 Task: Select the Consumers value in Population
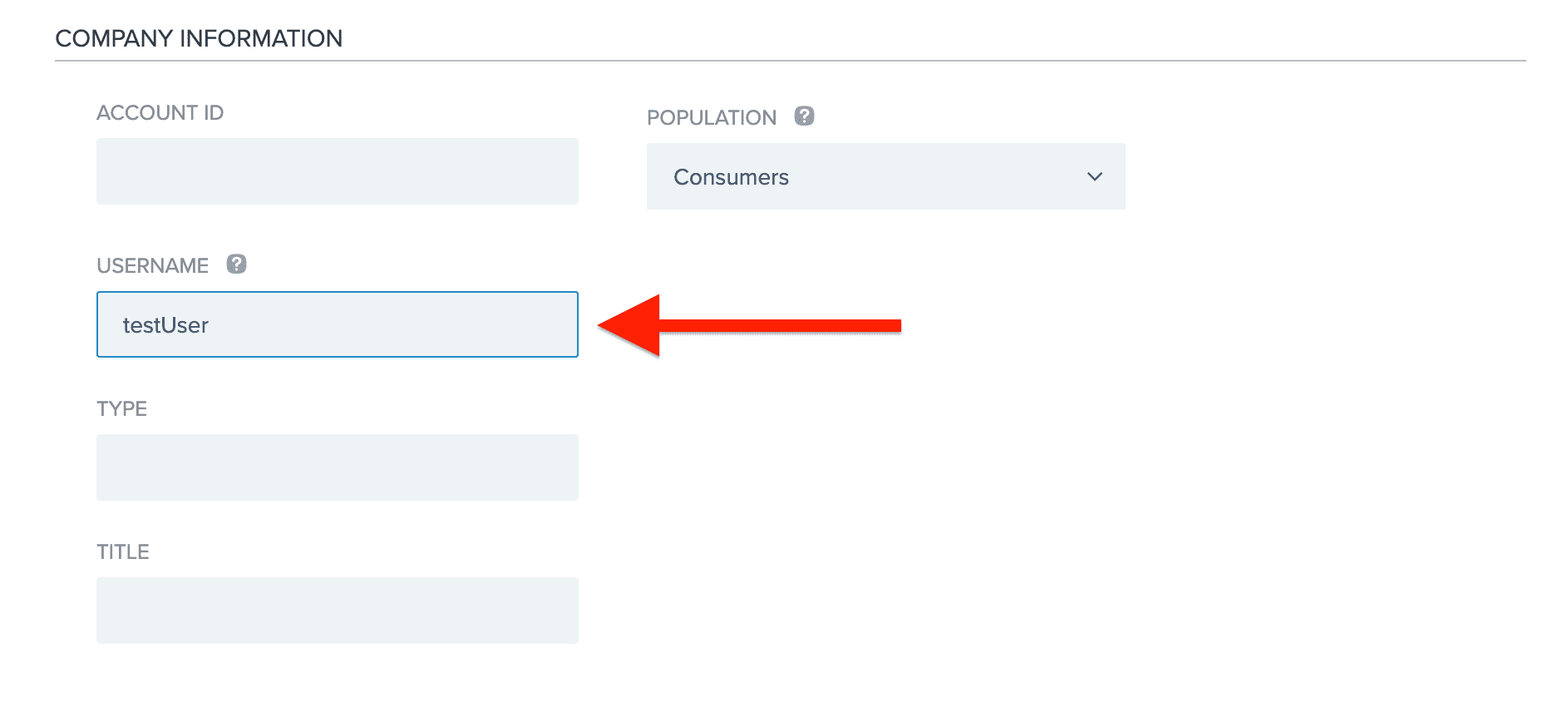click(731, 177)
